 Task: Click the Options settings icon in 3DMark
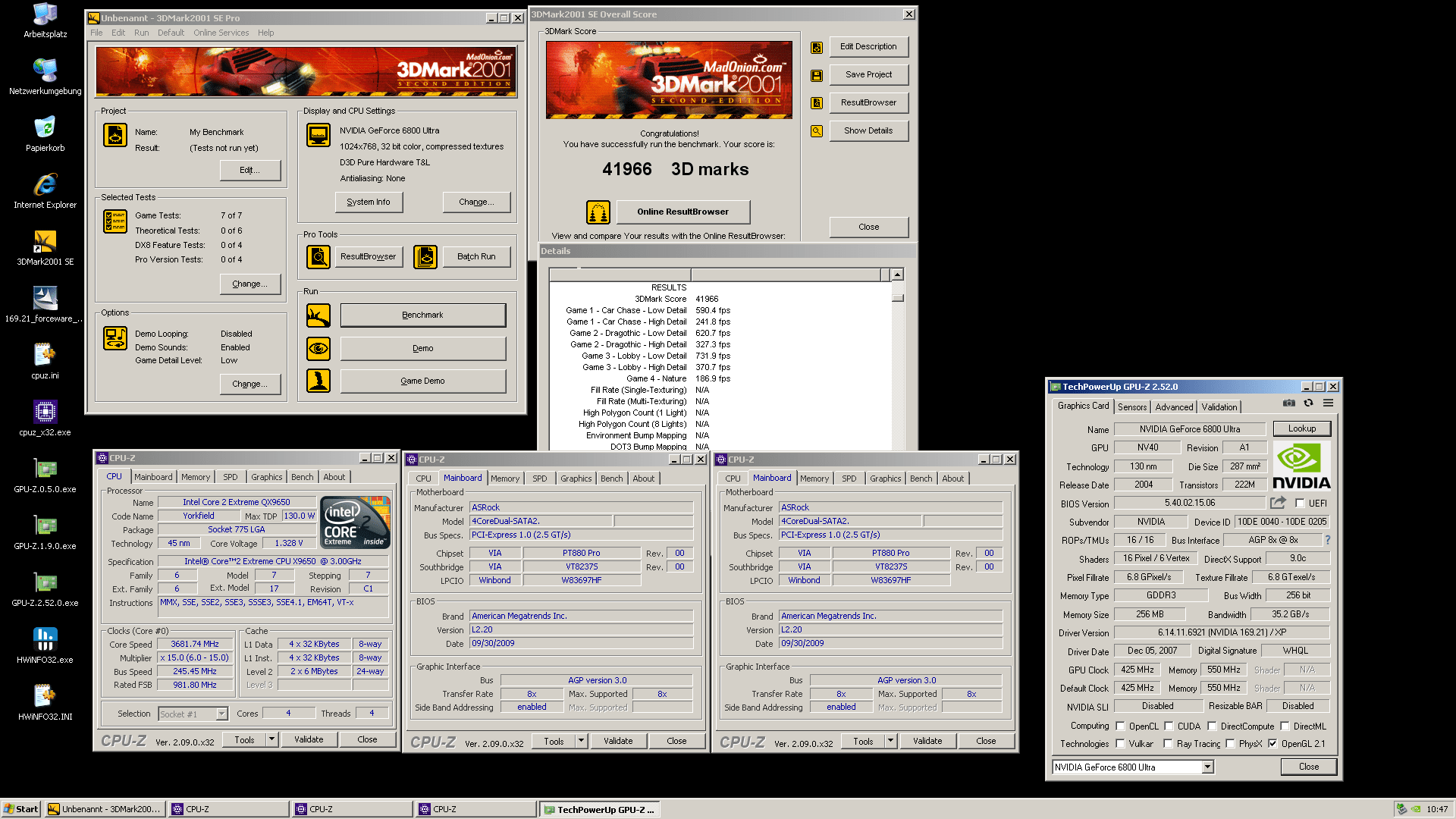pyautogui.click(x=115, y=338)
